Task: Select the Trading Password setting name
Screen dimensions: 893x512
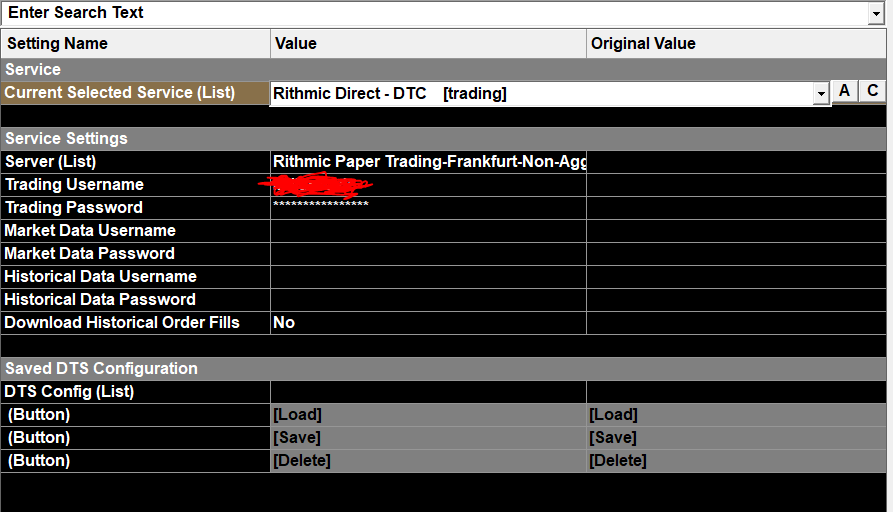Action: coord(136,208)
